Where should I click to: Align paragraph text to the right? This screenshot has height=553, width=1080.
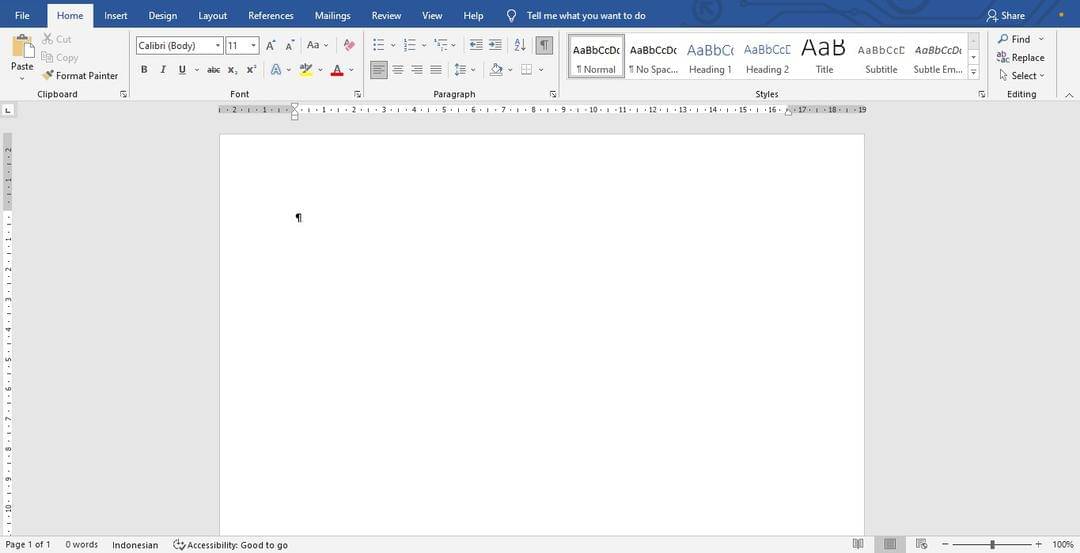(417, 70)
